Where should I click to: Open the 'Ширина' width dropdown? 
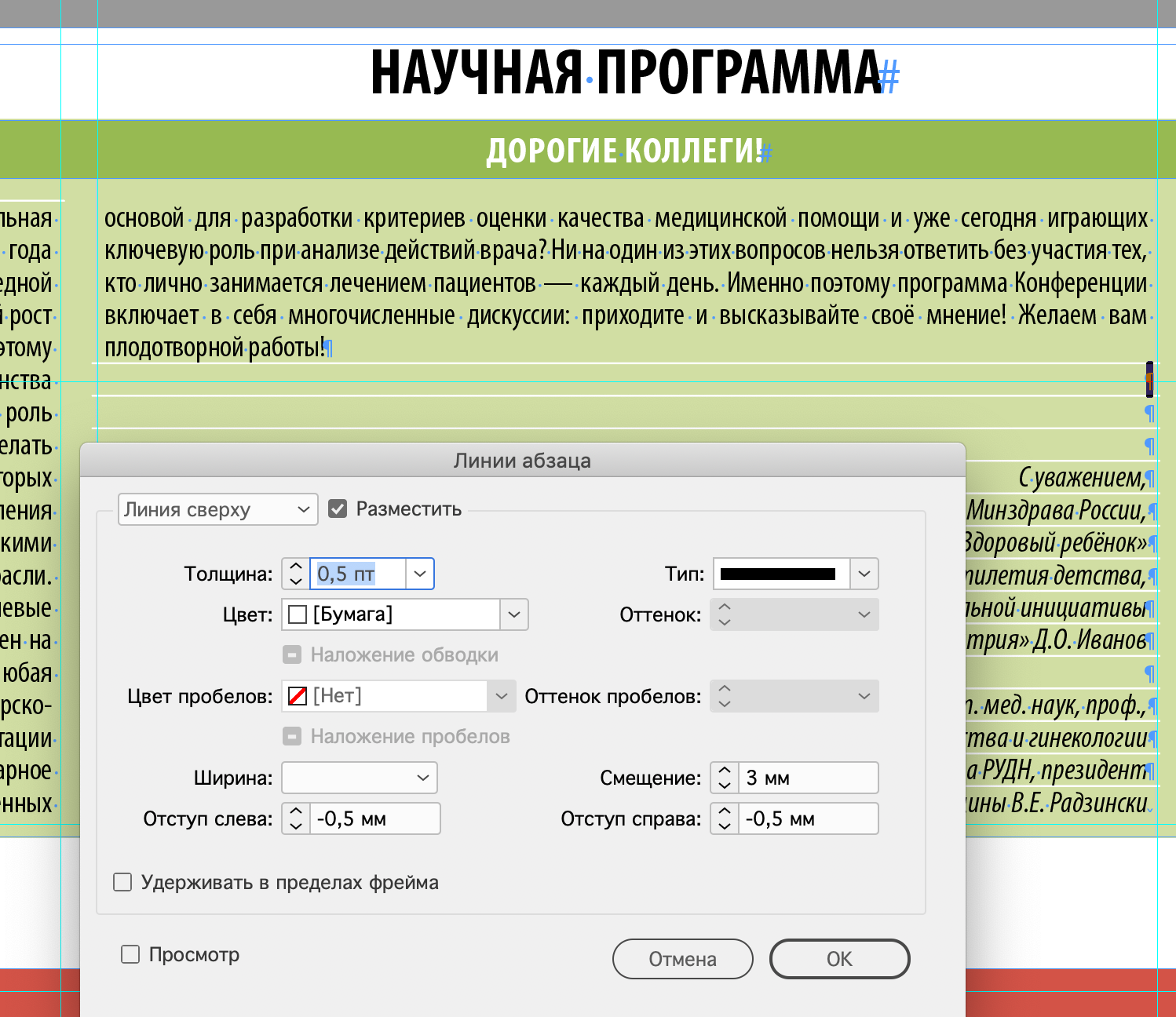tap(360, 778)
